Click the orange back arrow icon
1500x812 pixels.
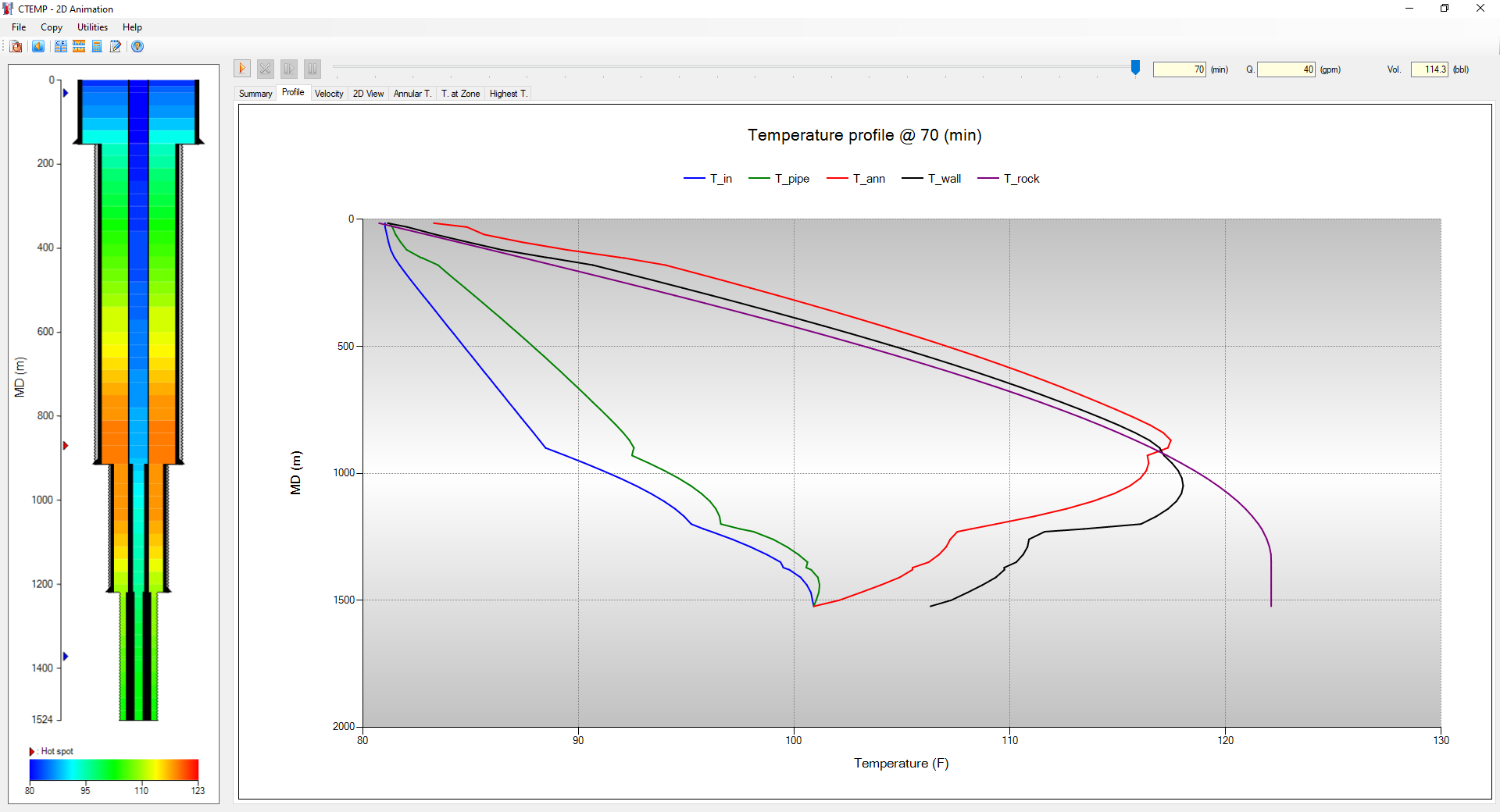[x=37, y=47]
